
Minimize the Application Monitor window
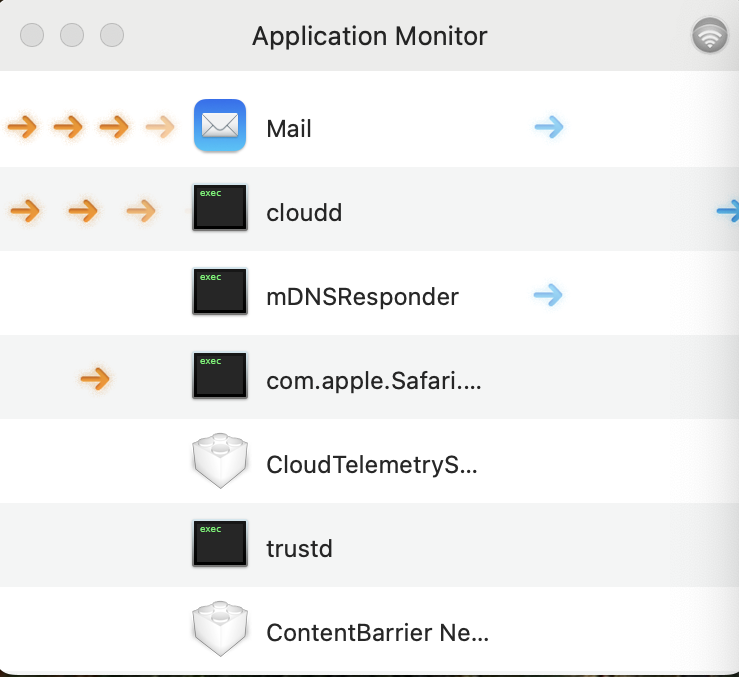pyautogui.click(x=72, y=35)
